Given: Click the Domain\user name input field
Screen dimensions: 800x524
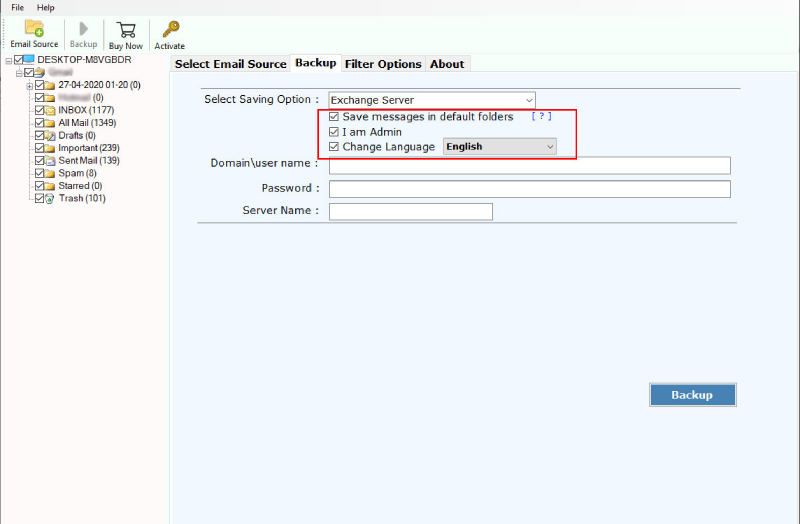Looking at the screenshot, I should [530, 165].
